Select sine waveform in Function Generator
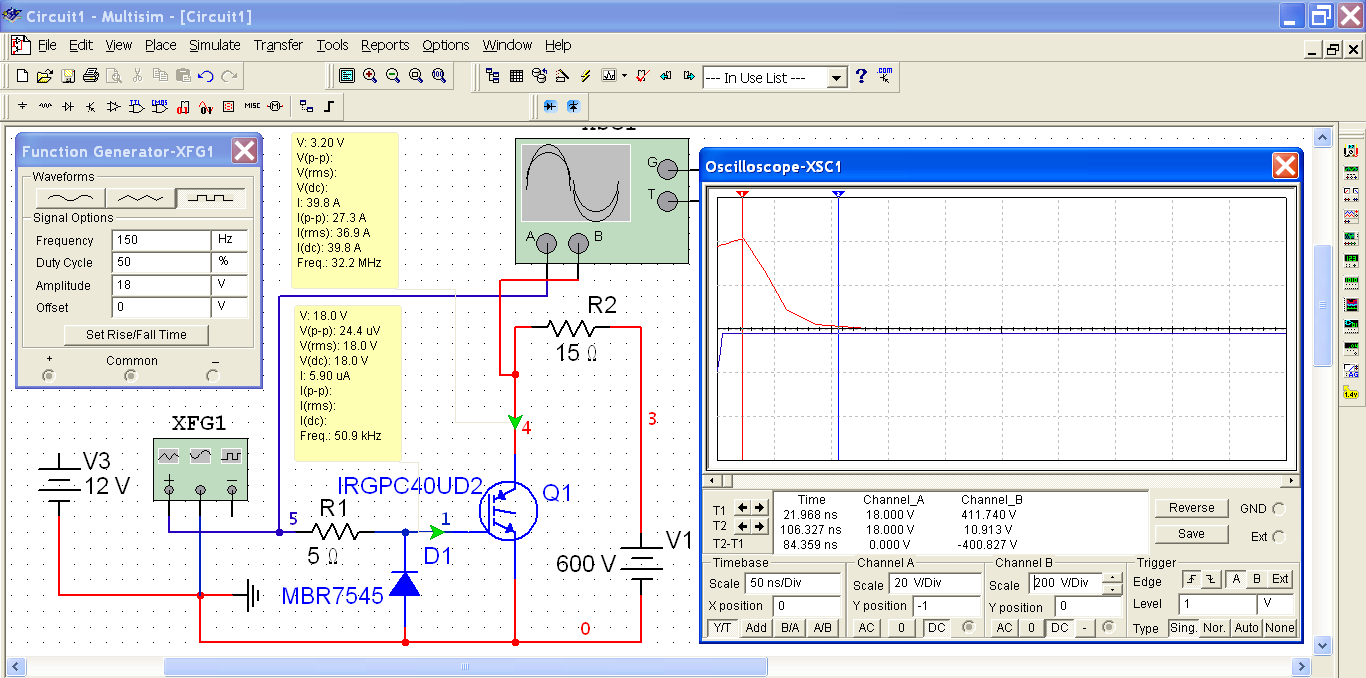The height and width of the screenshot is (678, 1366). [x=70, y=198]
